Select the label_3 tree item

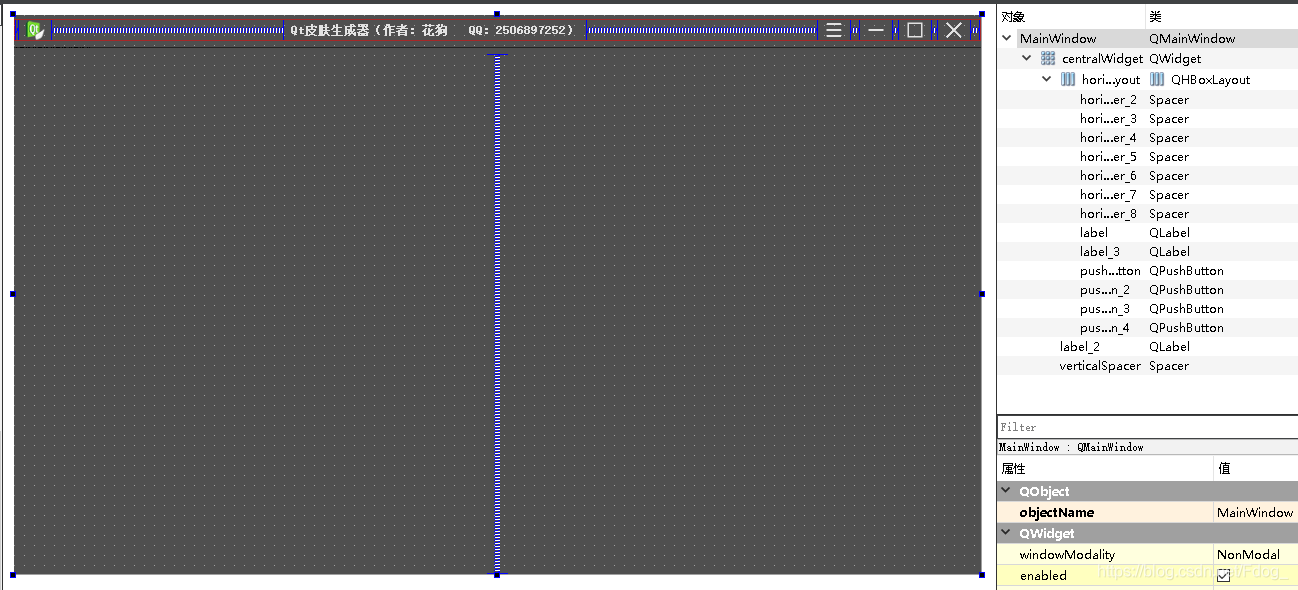coord(1100,252)
